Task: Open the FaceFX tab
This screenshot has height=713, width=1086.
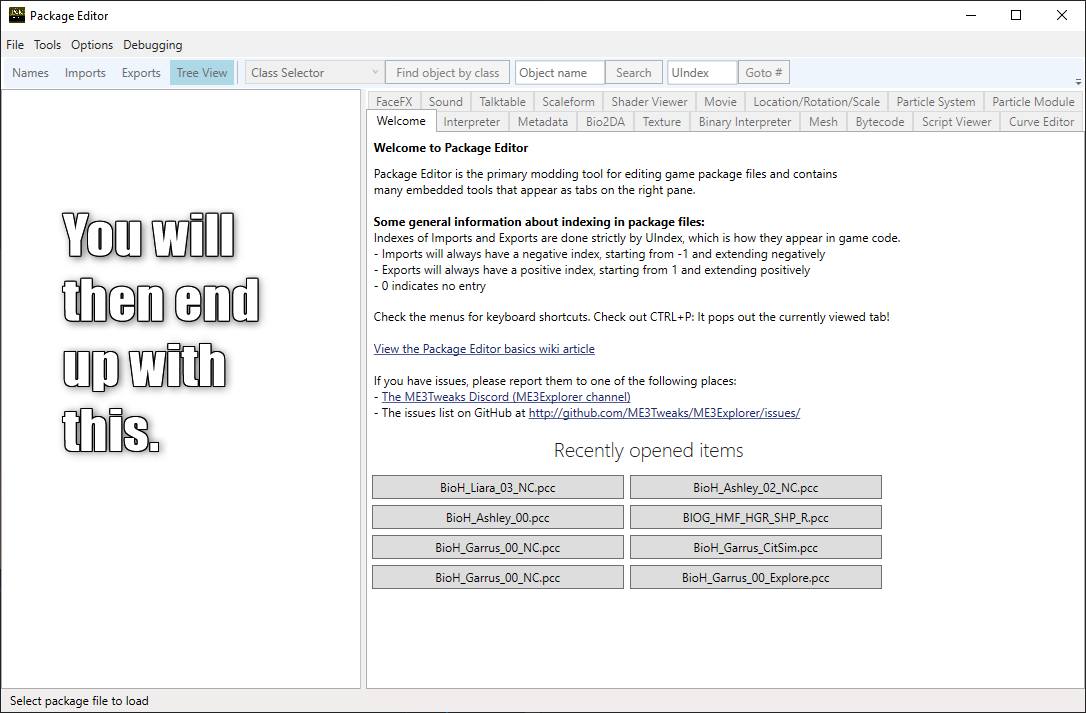Action: click(394, 101)
